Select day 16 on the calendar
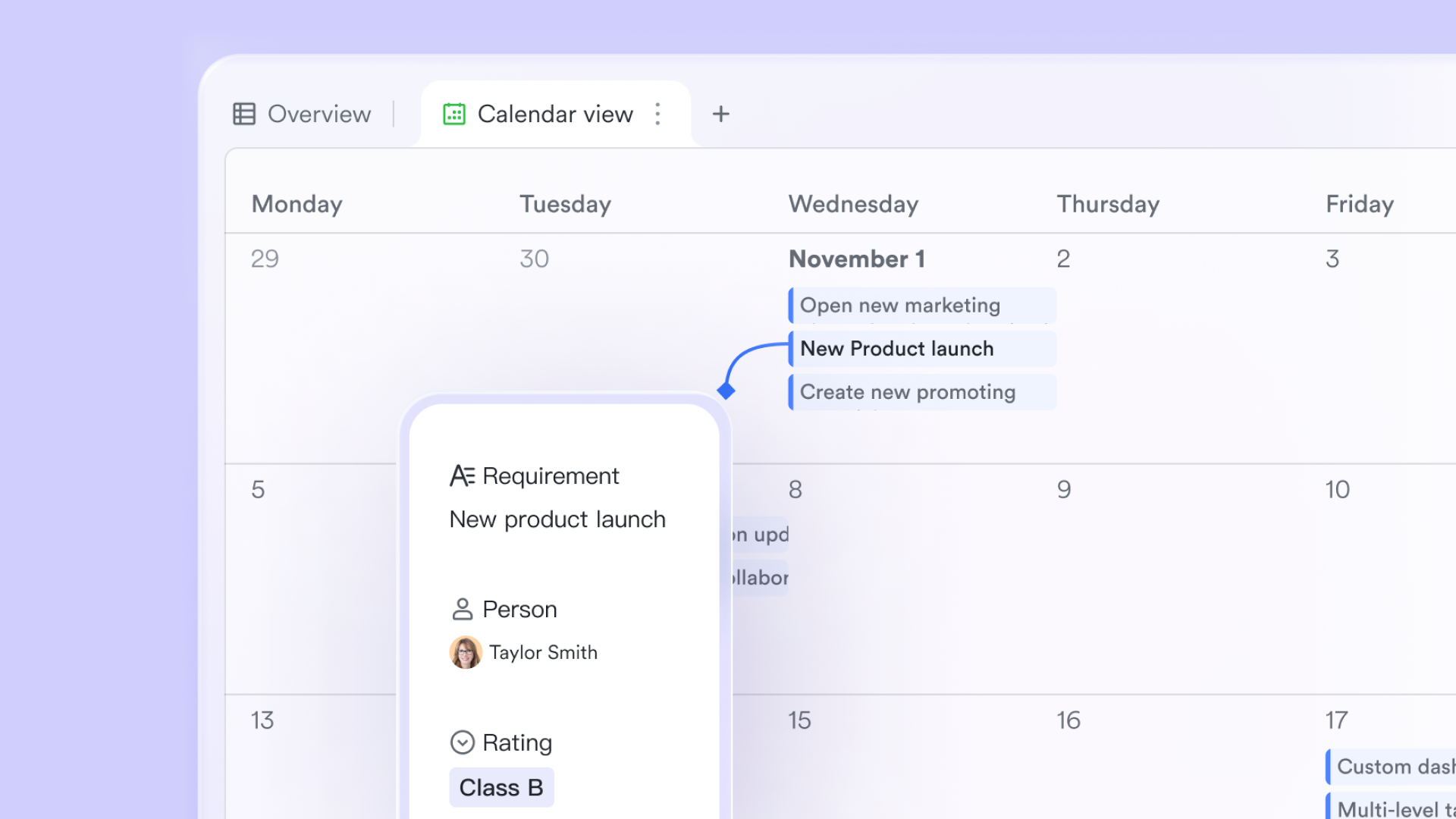Image resolution: width=1456 pixels, height=819 pixels. pyautogui.click(x=1068, y=720)
